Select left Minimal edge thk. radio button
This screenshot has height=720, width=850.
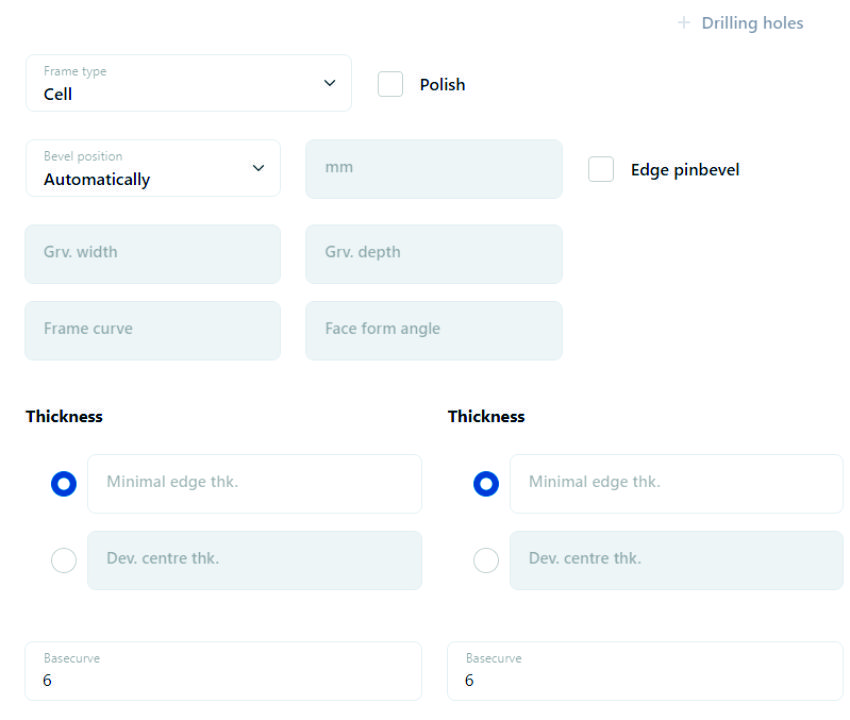(x=63, y=484)
